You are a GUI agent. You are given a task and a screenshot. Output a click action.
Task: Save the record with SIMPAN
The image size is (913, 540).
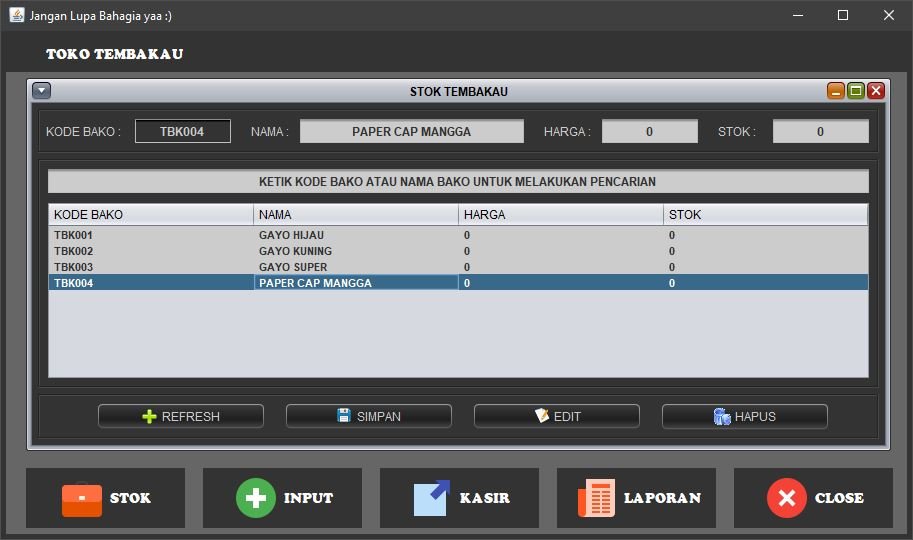368,416
